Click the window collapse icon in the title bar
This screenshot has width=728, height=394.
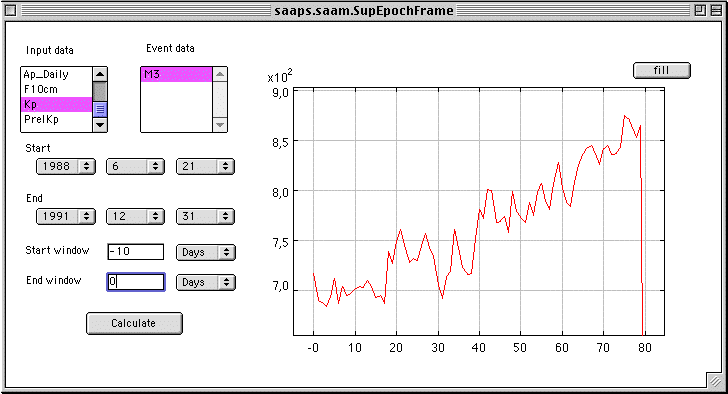click(x=716, y=10)
